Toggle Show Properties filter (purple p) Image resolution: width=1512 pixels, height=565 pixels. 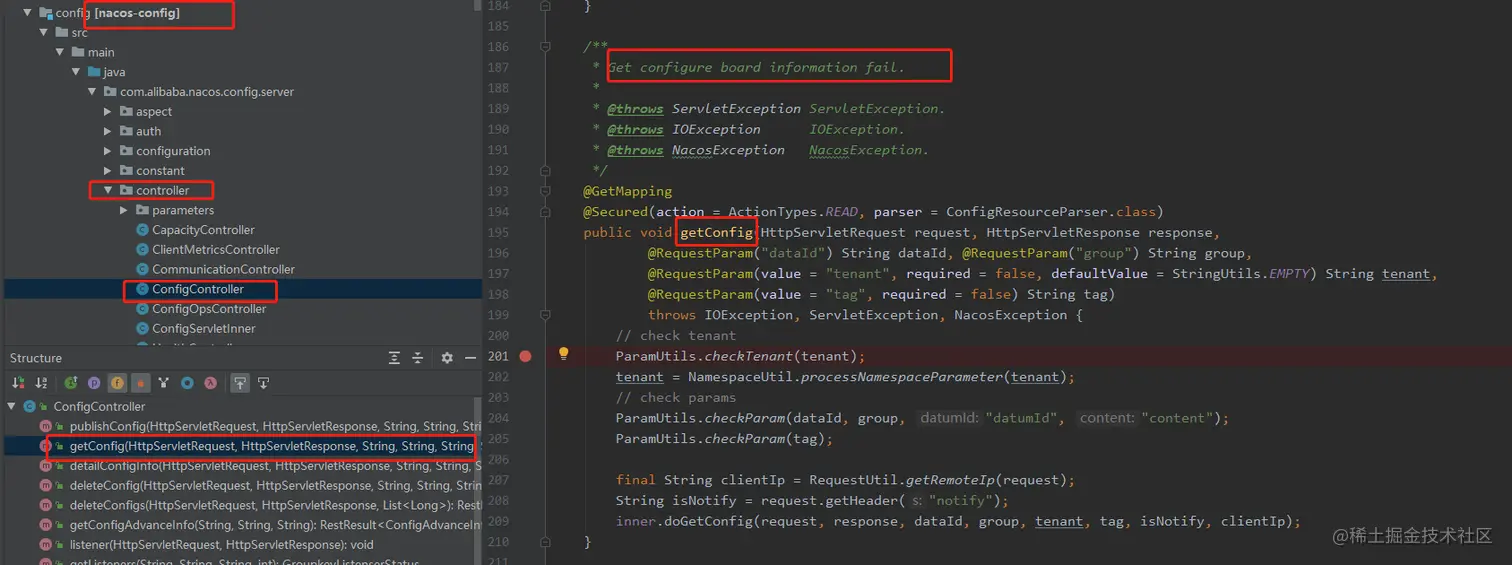click(94, 383)
